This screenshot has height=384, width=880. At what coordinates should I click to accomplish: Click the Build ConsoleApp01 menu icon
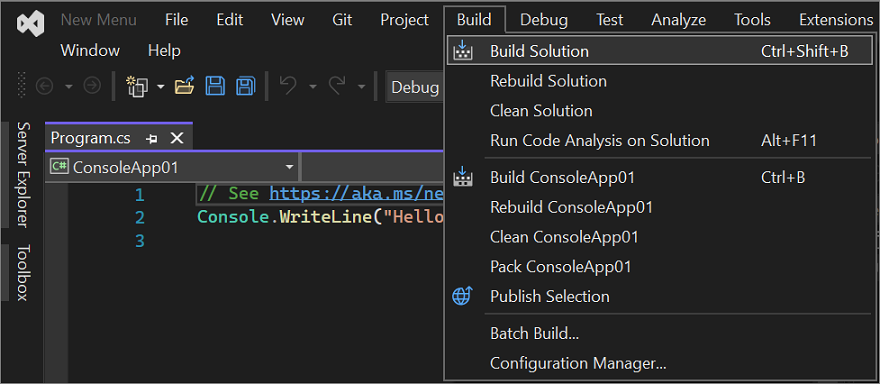pyautogui.click(x=462, y=177)
